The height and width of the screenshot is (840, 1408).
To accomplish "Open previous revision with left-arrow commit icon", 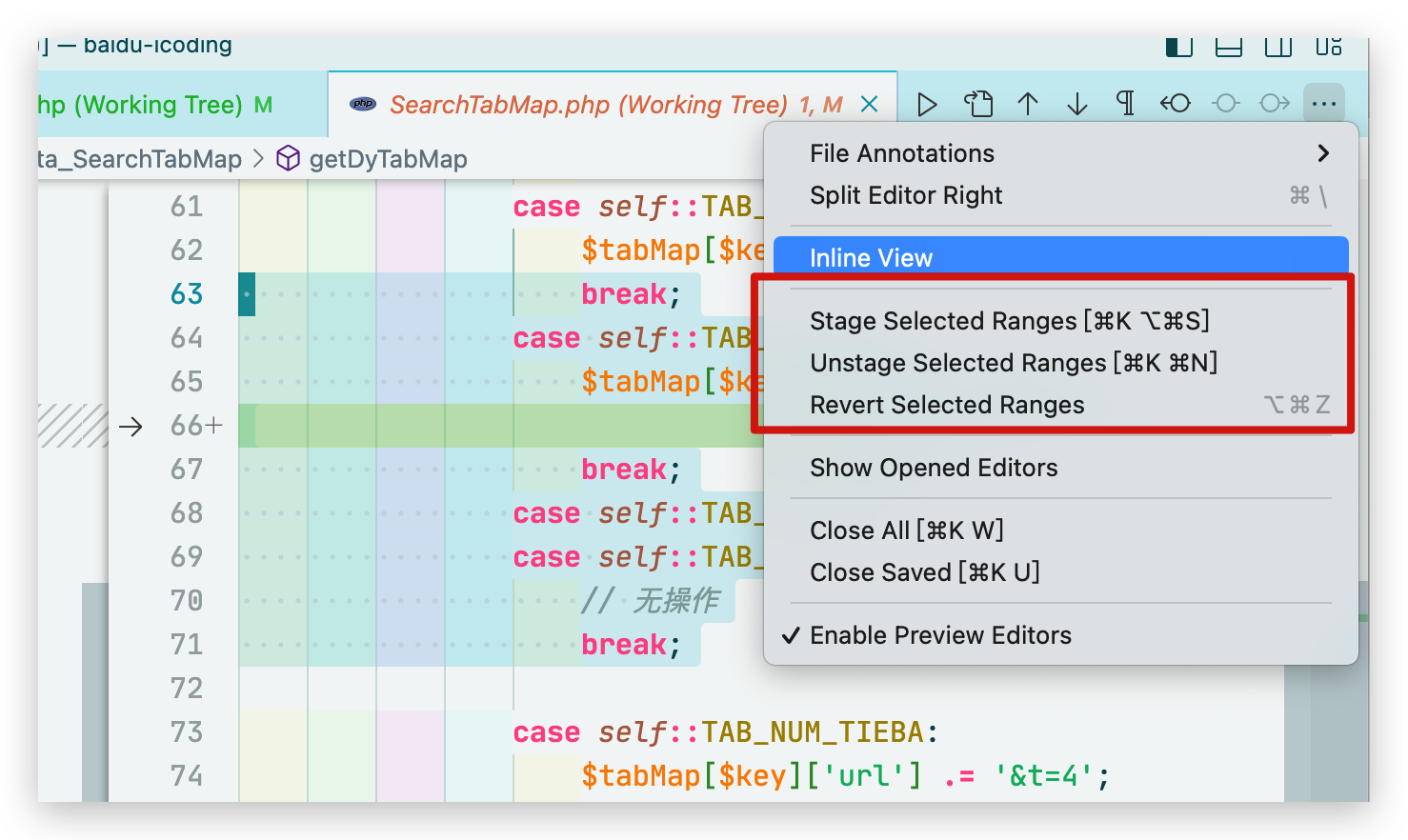I will pos(1176,104).
